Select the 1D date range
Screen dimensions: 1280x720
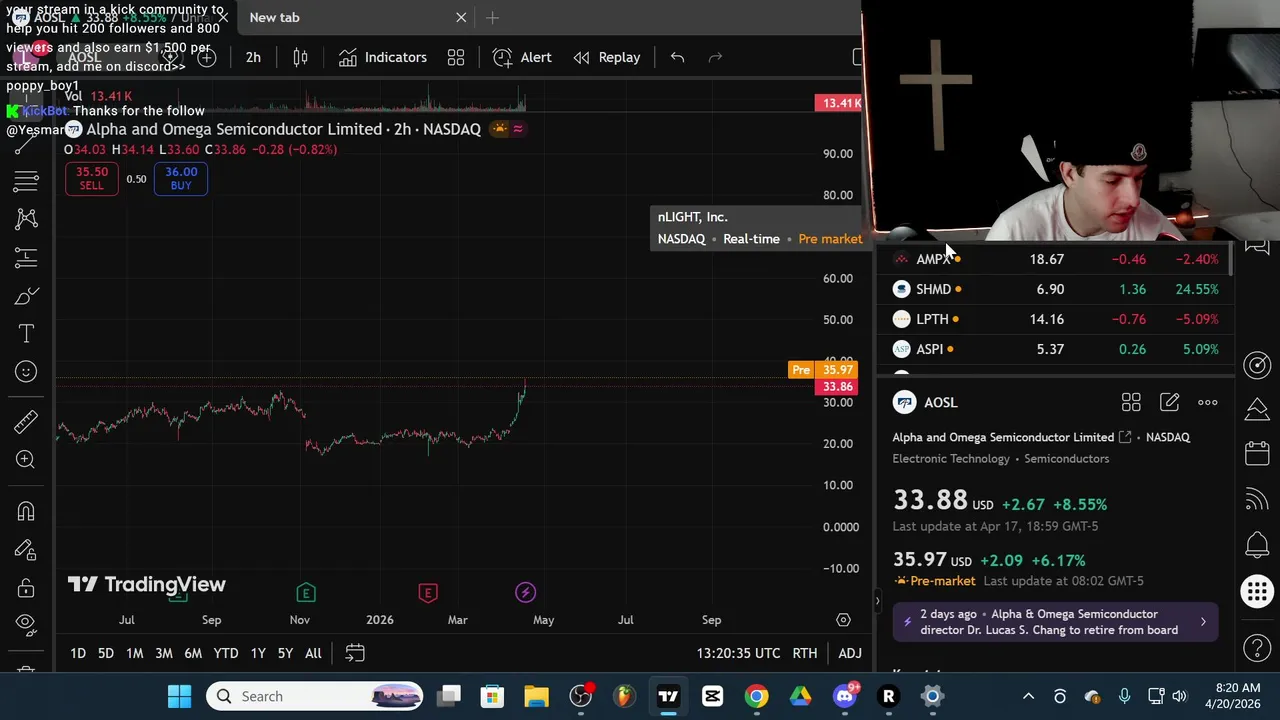click(78, 653)
